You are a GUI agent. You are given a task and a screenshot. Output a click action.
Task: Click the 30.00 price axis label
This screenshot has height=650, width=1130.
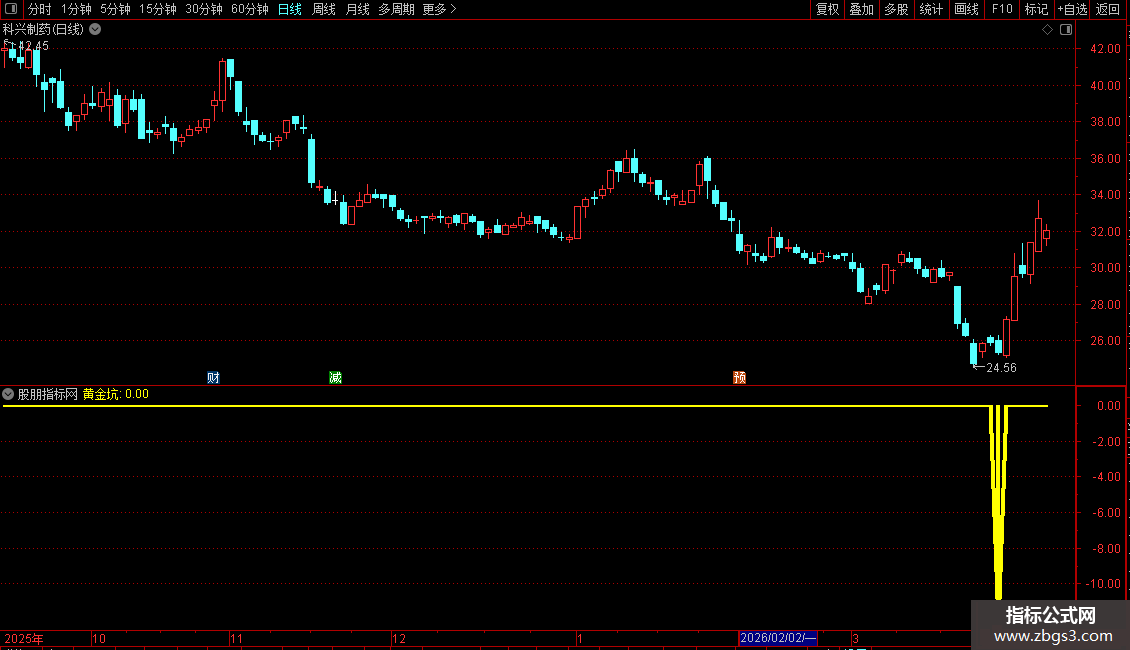click(1105, 268)
